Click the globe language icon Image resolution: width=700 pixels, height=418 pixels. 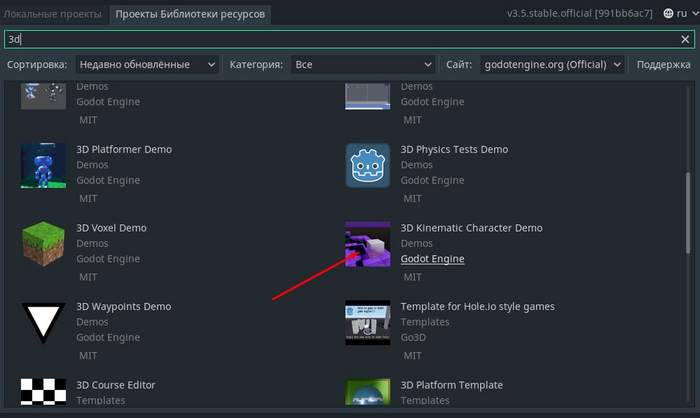tap(668, 13)
